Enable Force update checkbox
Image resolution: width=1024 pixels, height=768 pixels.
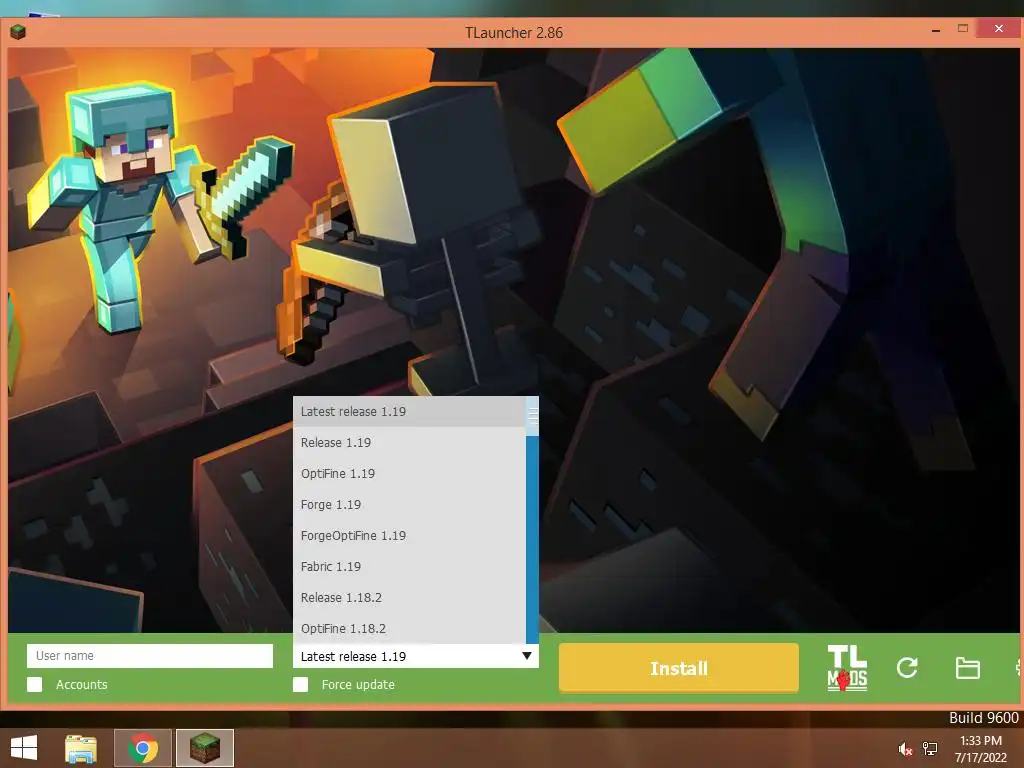click(300, 684)
